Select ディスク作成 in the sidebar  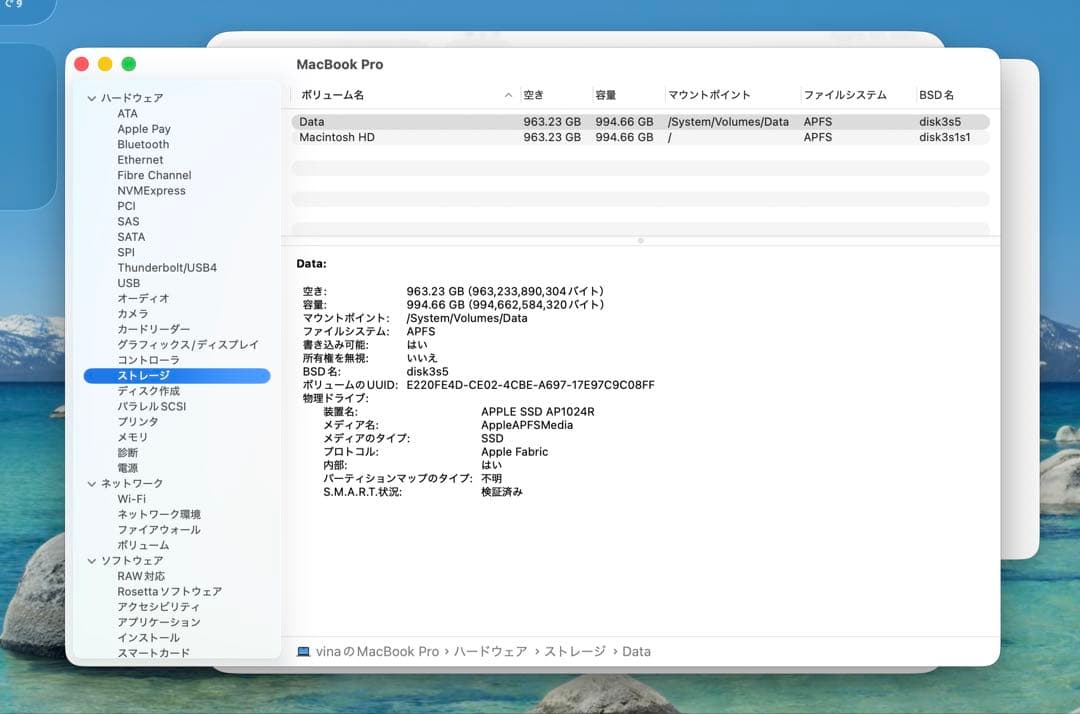coord(149,391)
